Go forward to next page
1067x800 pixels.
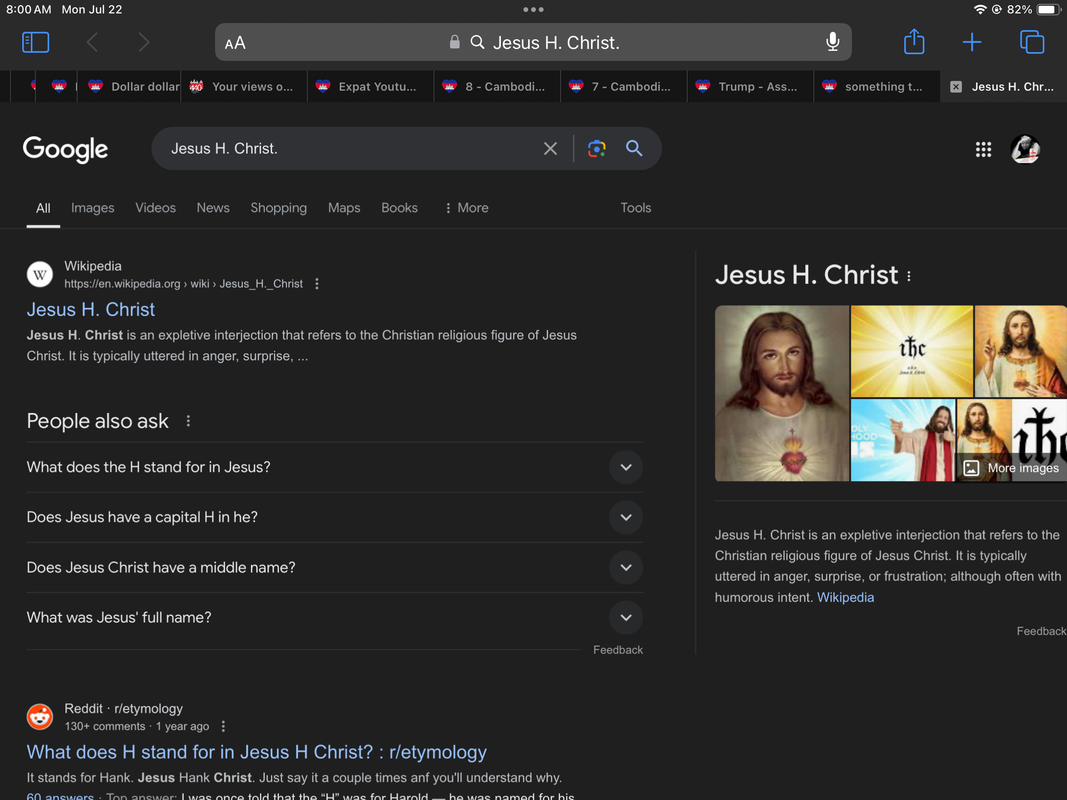pyautogui.click(x=143, y=42)
